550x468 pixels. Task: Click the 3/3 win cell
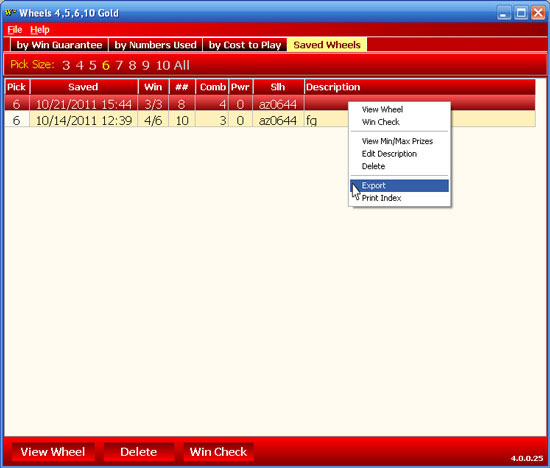click(153, 104)
